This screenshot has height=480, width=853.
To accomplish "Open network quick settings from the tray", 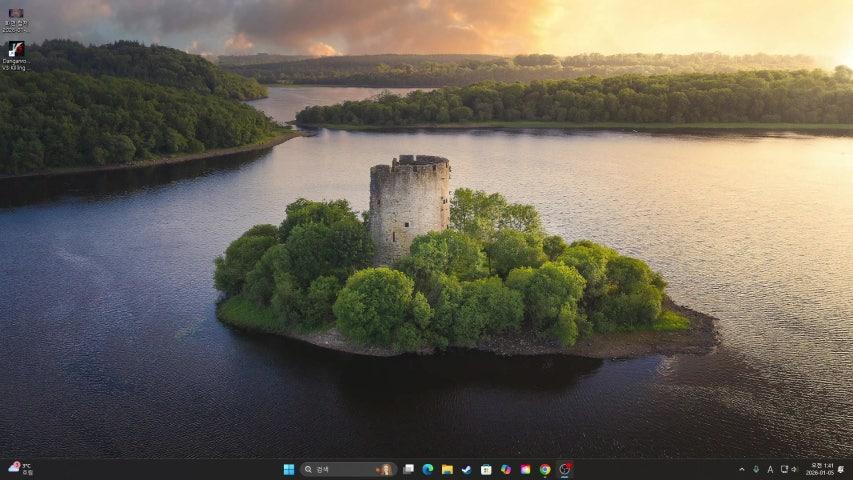I will (x=788, y=469).
